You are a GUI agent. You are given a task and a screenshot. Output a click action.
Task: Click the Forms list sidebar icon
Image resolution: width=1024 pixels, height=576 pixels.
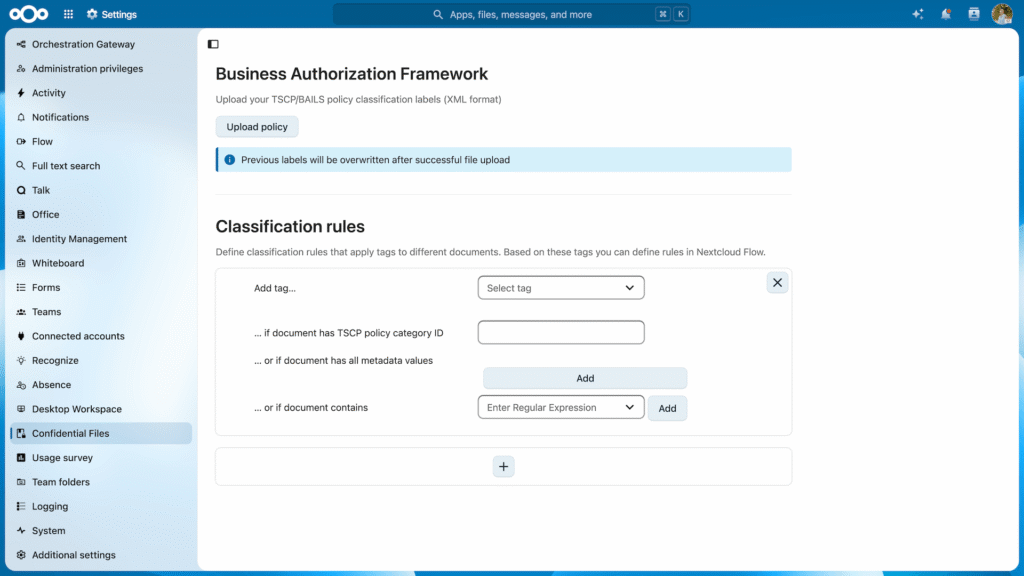pyautogui.click(x=21, y=287)
